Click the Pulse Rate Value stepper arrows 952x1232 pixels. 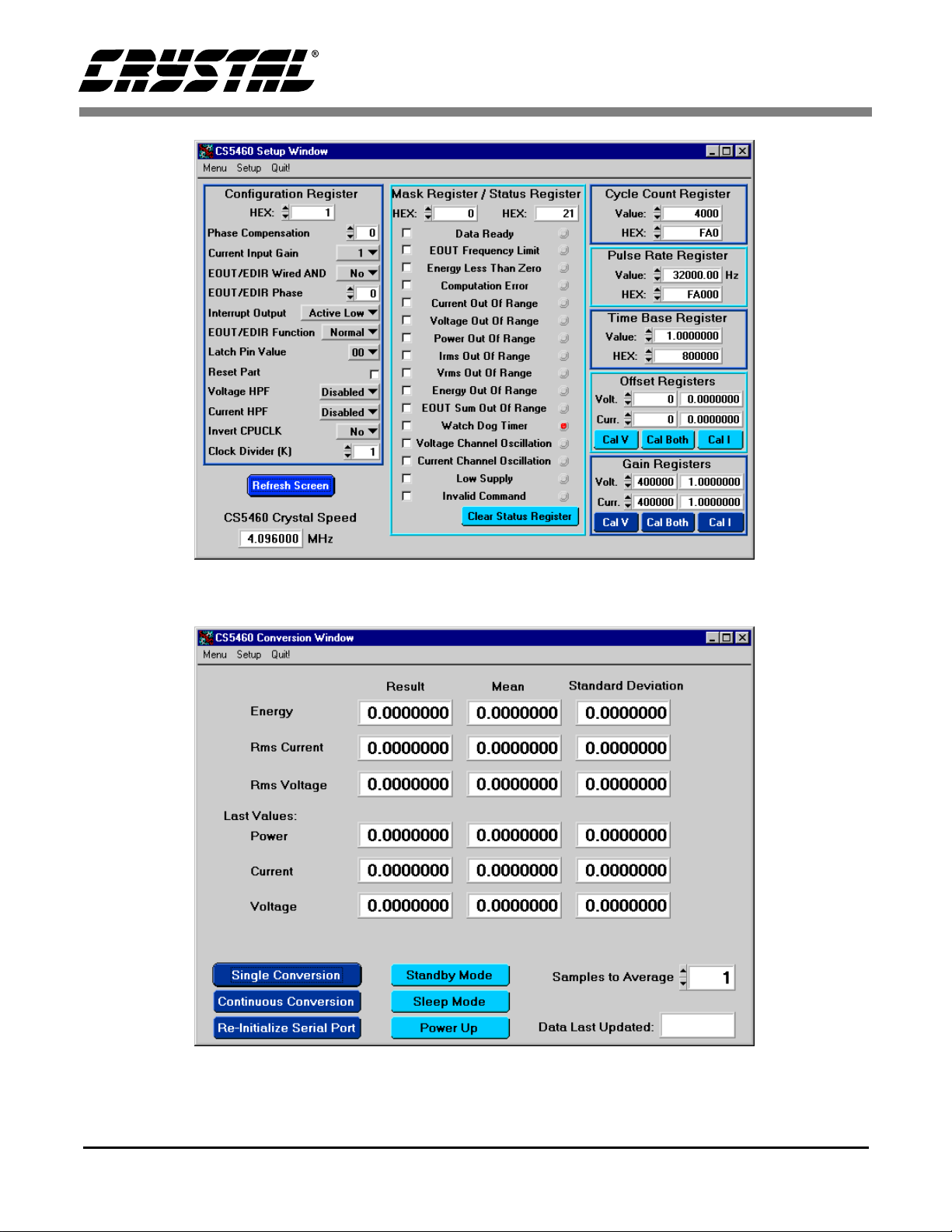pos(657,275)
